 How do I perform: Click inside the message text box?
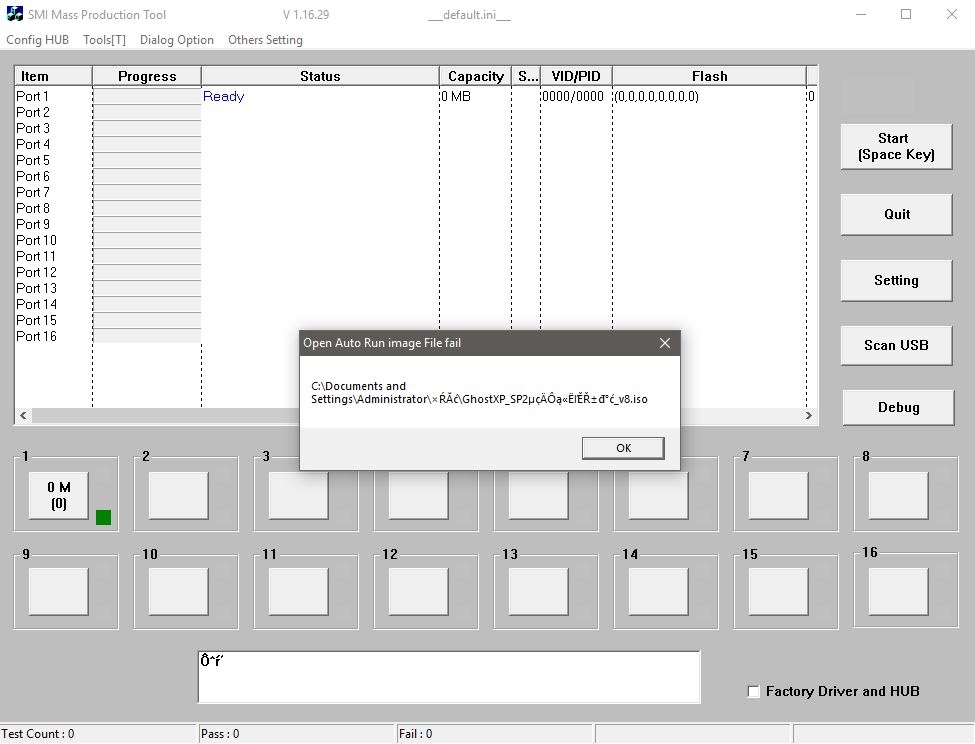coord(449,677)
